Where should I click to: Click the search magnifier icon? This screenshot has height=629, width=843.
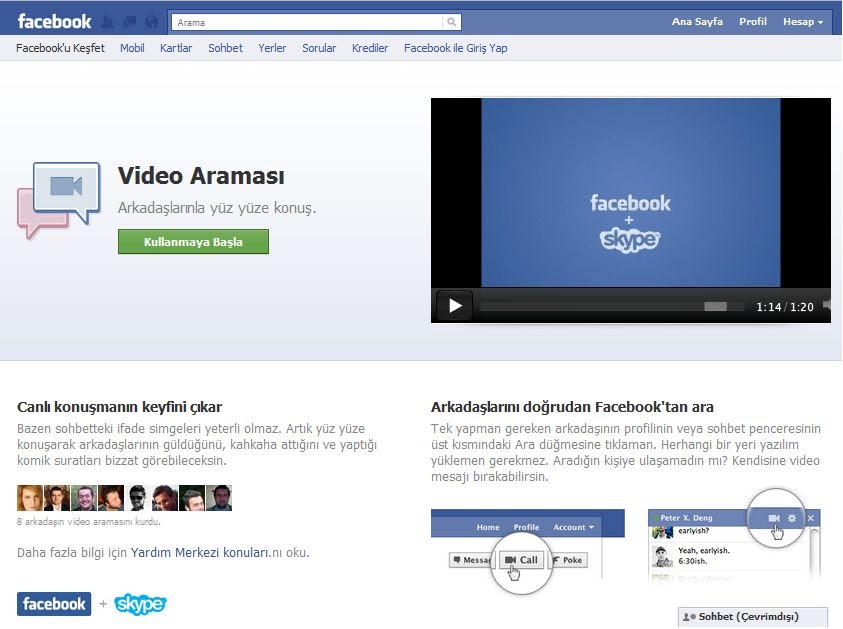[x=452, y=22]
